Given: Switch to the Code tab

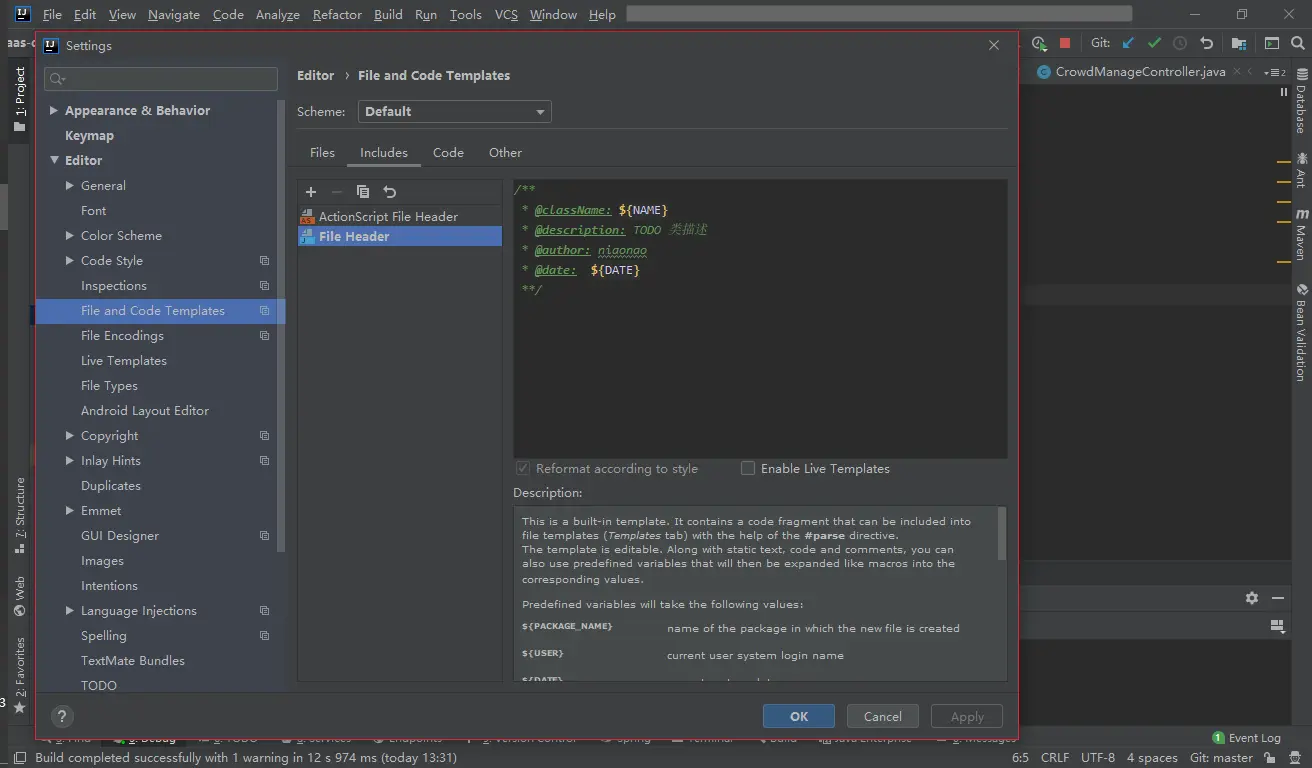Looking at the screenshot, I should point(448,153).
